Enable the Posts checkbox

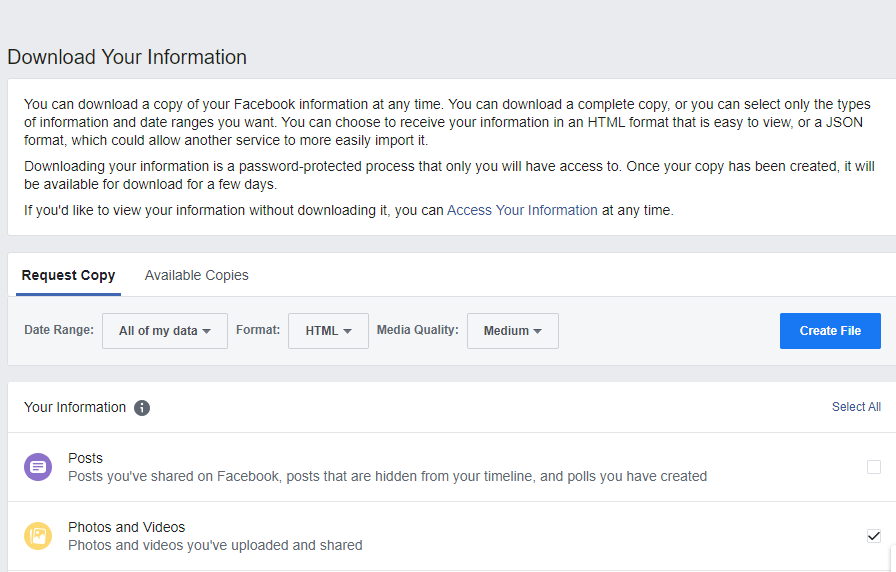pyautogui.click(x=874, y=467)
